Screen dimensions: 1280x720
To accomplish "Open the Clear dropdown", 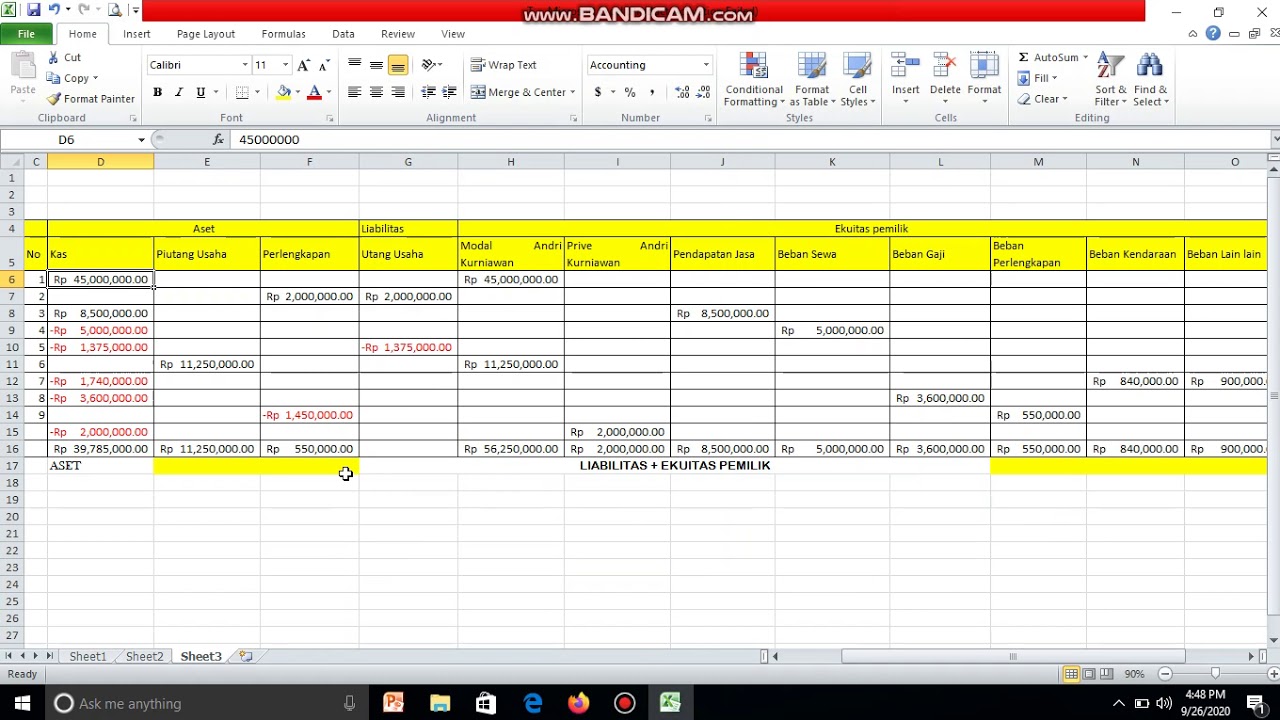I will (1043, 99).
